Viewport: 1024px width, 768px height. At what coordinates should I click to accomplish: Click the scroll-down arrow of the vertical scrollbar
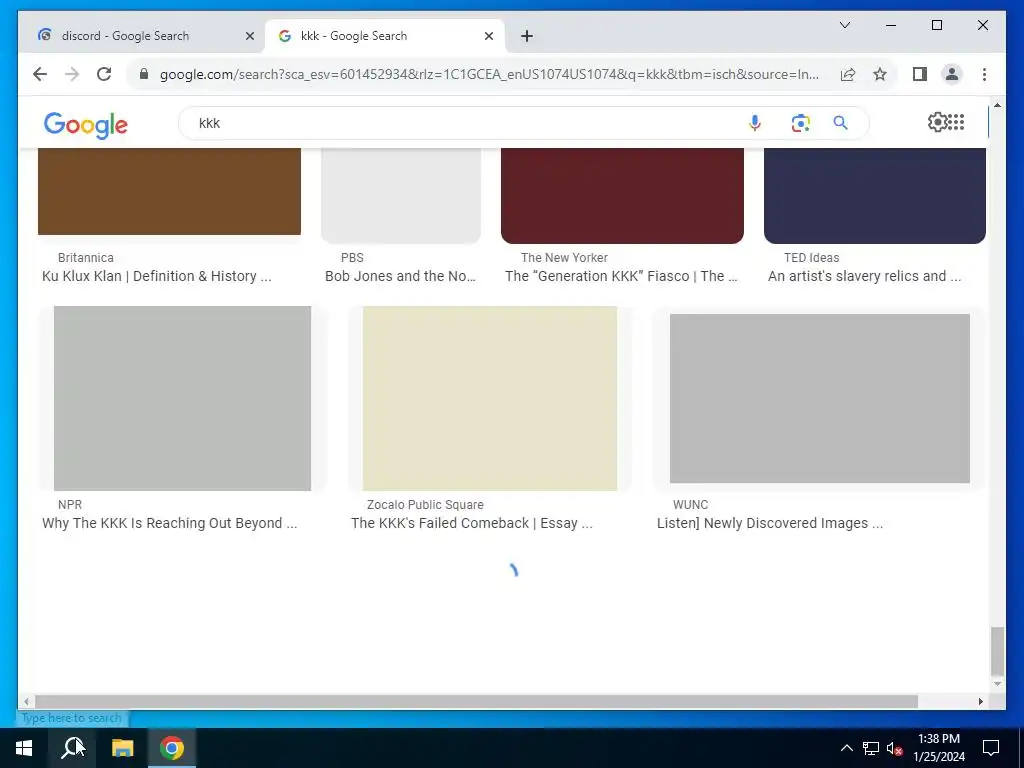click(x=997, y=684)
